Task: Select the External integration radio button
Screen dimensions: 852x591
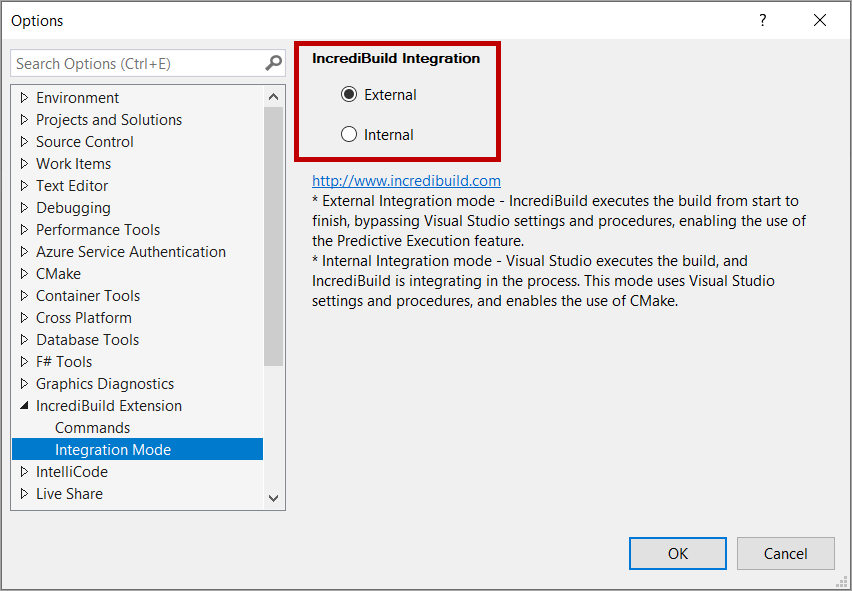Action: pos(349,95)
